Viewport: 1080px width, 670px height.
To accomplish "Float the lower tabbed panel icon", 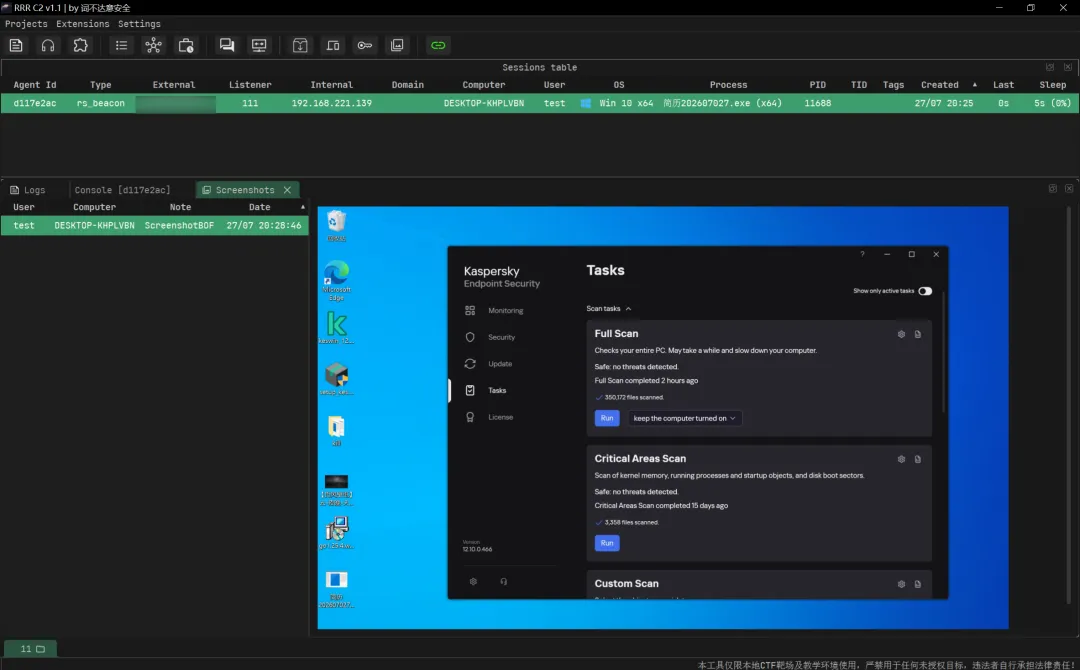I will click(1052, 189).
